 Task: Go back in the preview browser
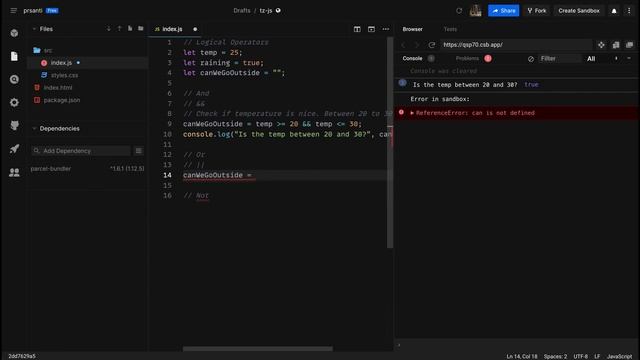[403, 45]
